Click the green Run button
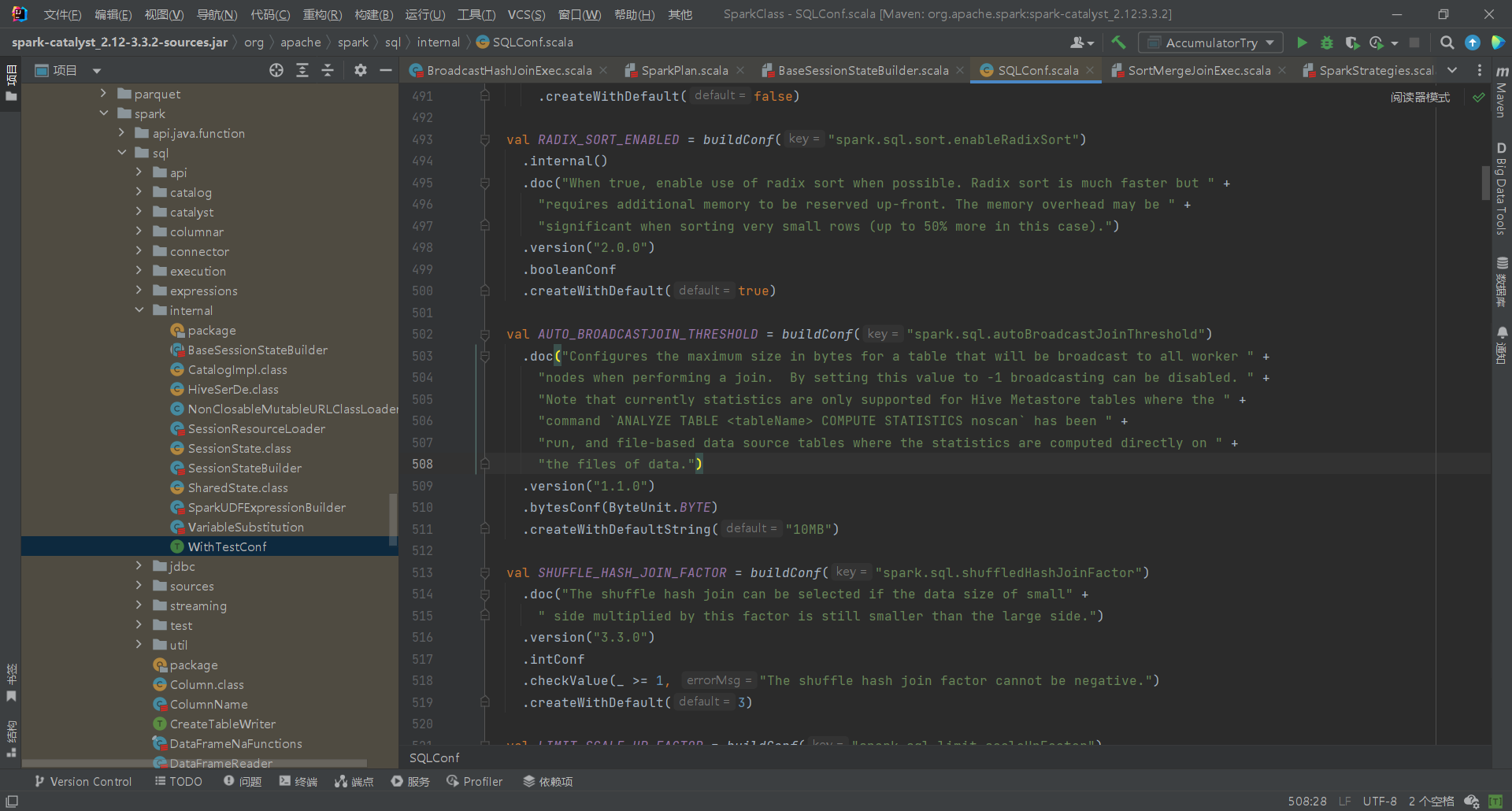 pyautogui.click(x=1302, y=43)
